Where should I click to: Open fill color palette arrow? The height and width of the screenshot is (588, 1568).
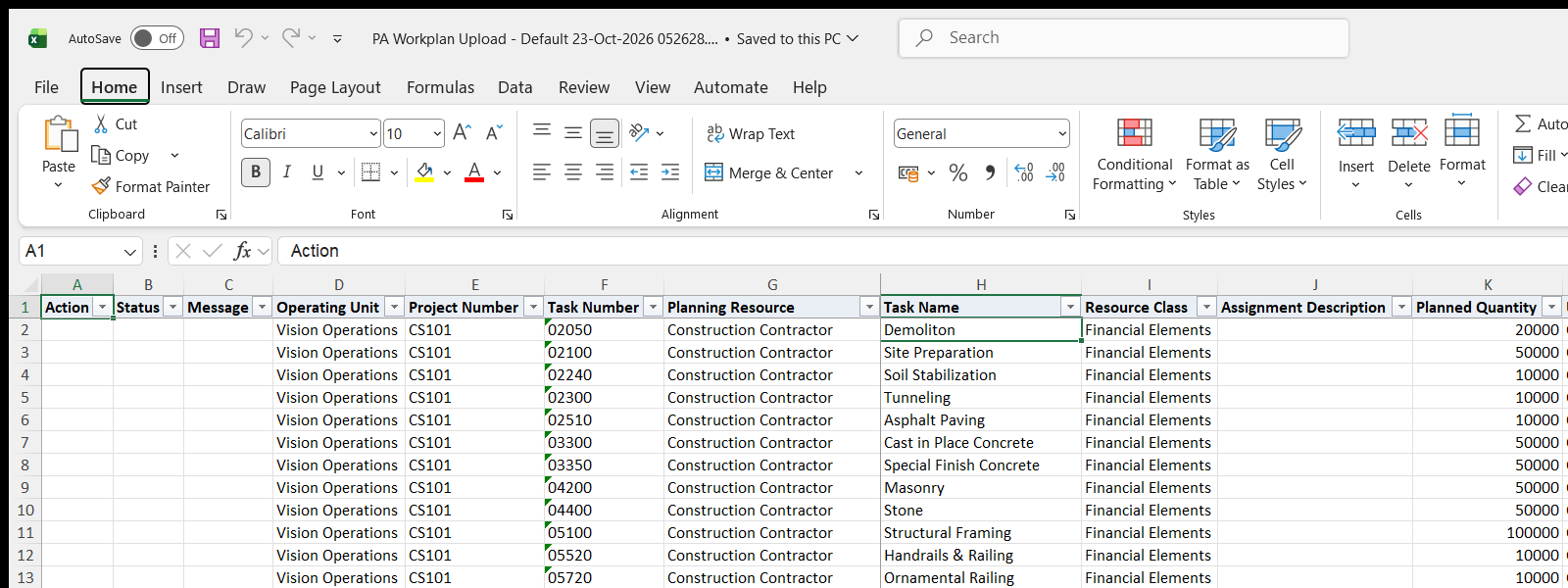447,173
